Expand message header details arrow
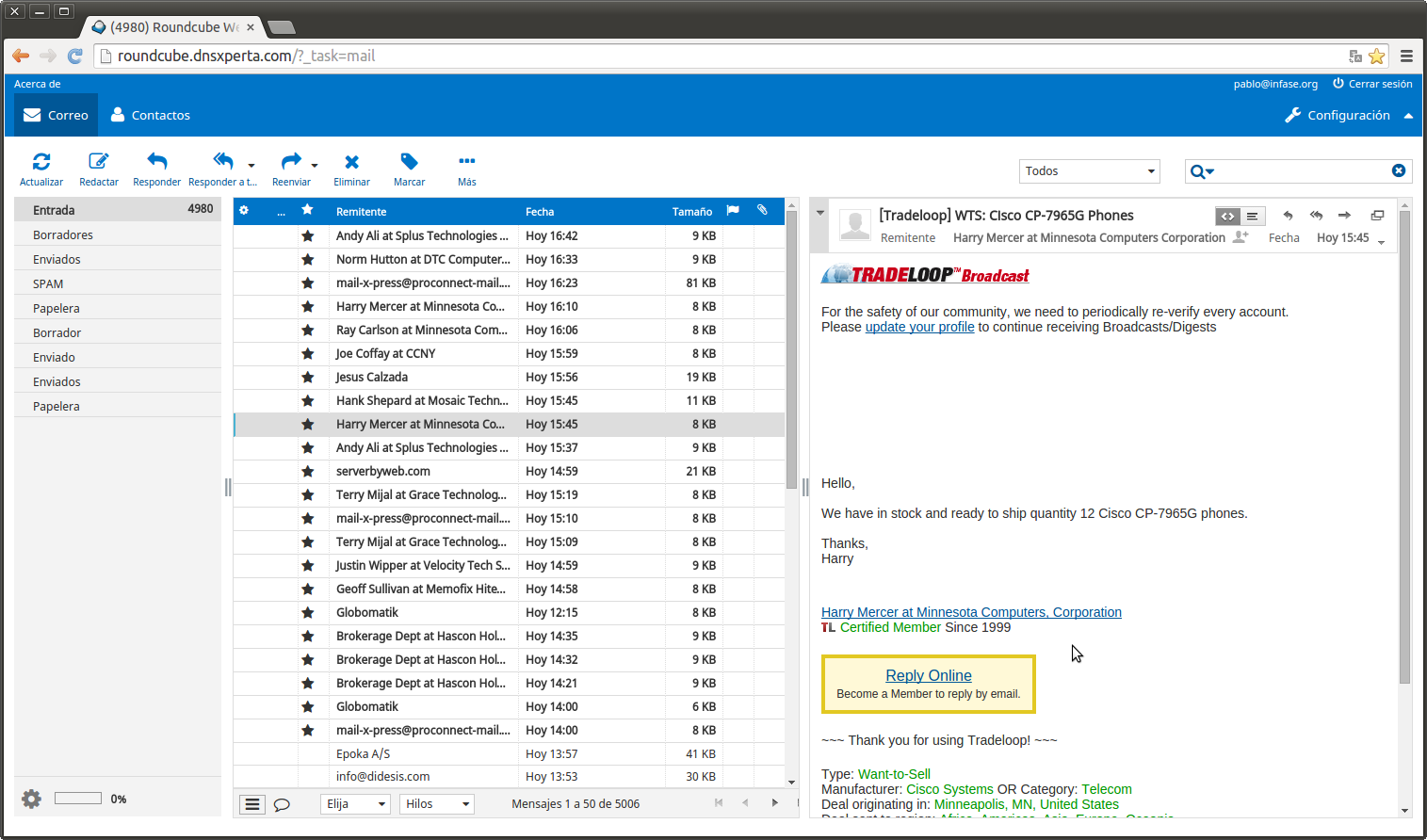Image resolution: width=1427 pixels, height=840 pixels. point(1381,243)
